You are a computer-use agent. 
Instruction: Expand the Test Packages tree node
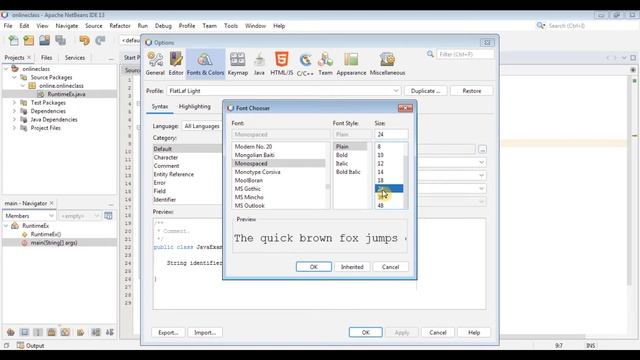point(14,102)
